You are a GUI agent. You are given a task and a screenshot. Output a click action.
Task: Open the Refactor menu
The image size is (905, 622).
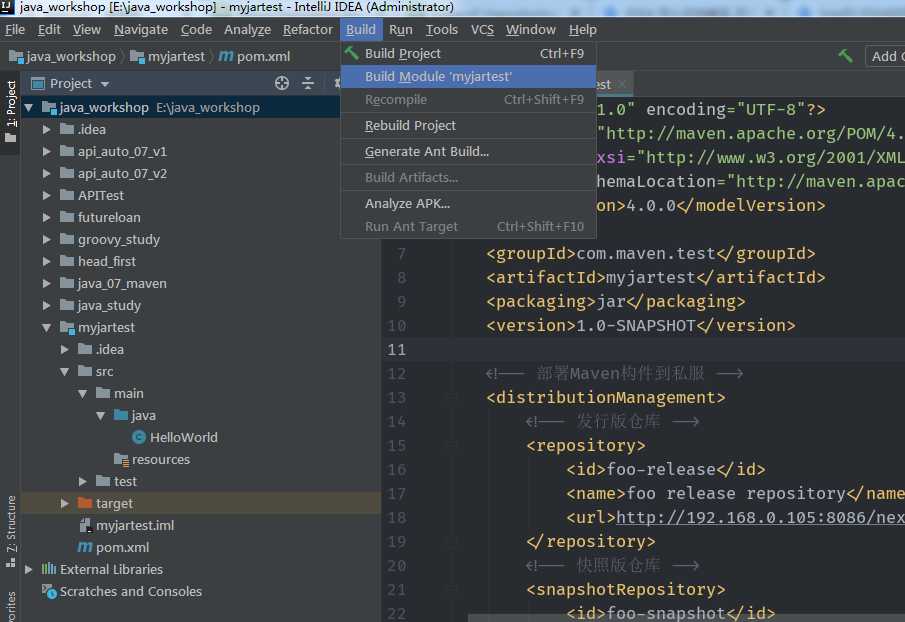(308, 29)
